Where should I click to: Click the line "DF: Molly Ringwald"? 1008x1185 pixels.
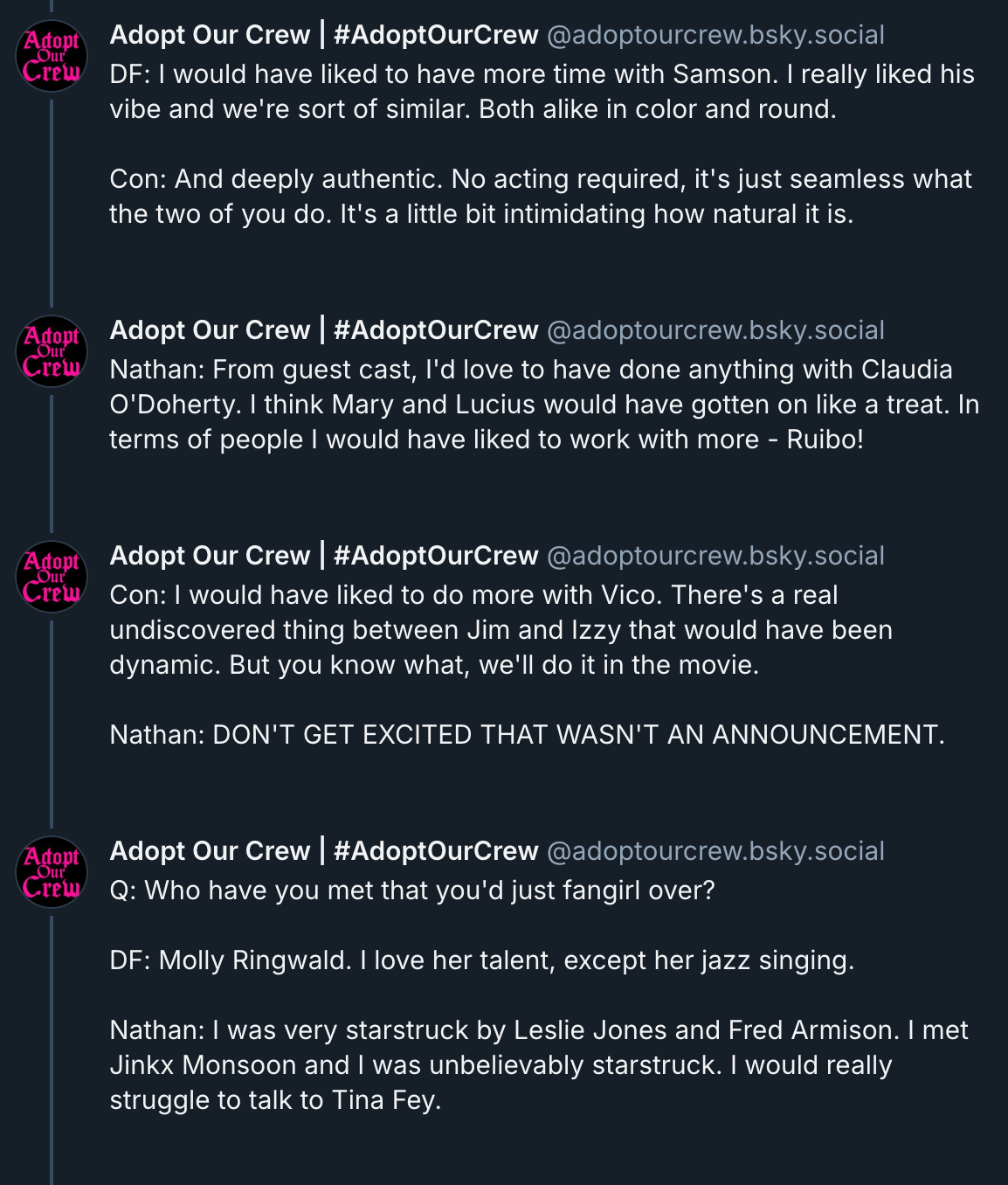click(481, 960)
